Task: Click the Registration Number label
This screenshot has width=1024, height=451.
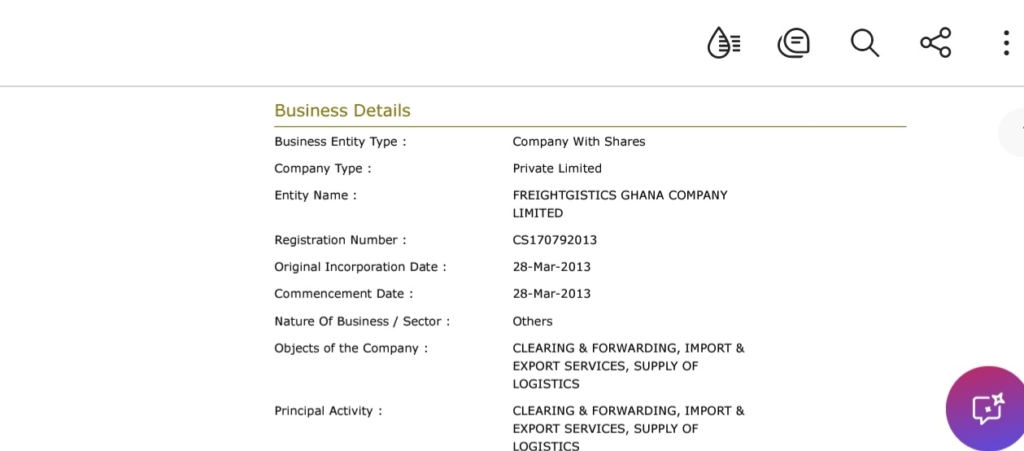Action: (x=340, y=240)
